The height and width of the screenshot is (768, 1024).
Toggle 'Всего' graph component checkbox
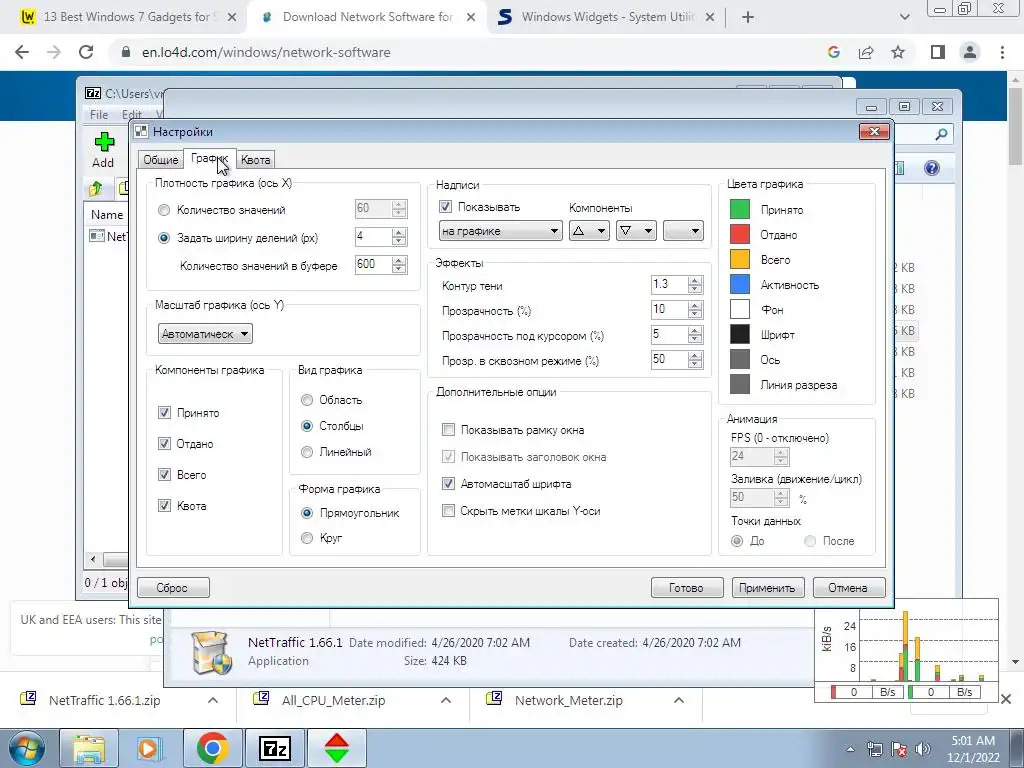click(164, 475)
